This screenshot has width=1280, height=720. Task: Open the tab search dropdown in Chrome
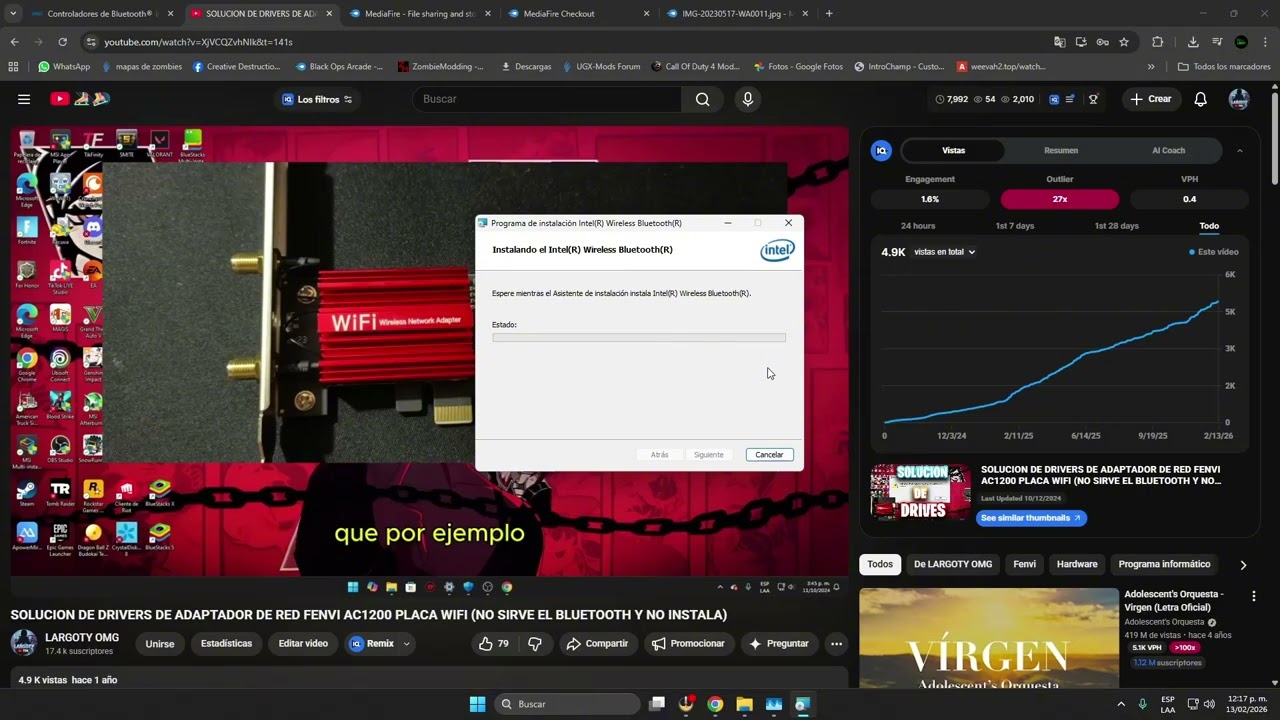click(12, 14)
